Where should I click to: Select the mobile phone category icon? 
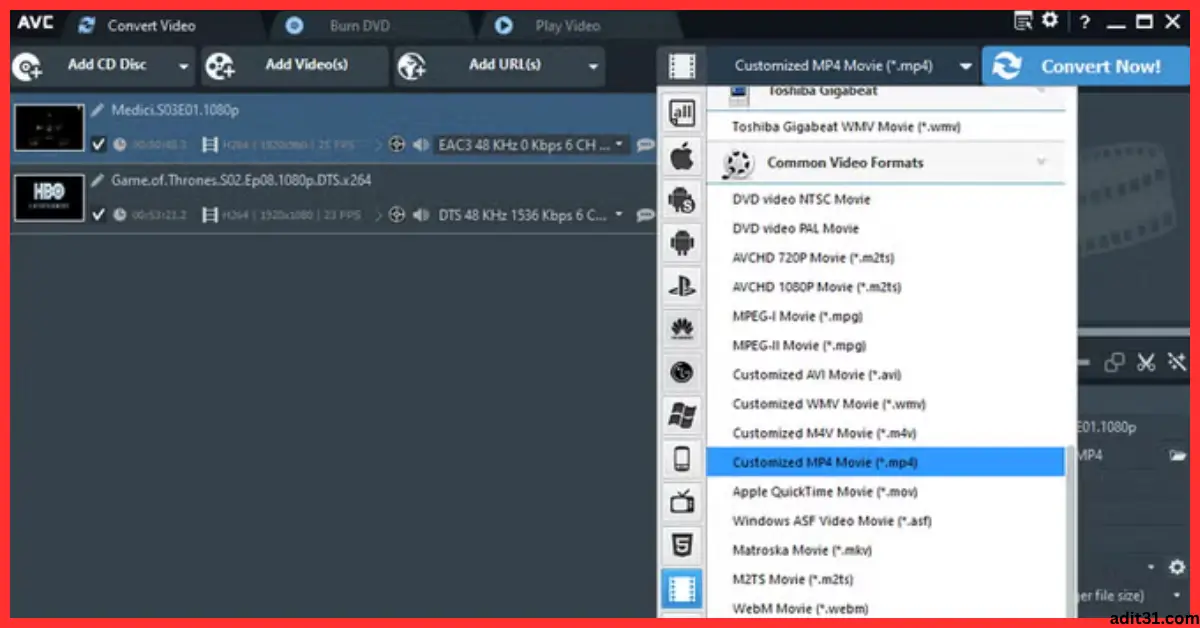(682, 459)
